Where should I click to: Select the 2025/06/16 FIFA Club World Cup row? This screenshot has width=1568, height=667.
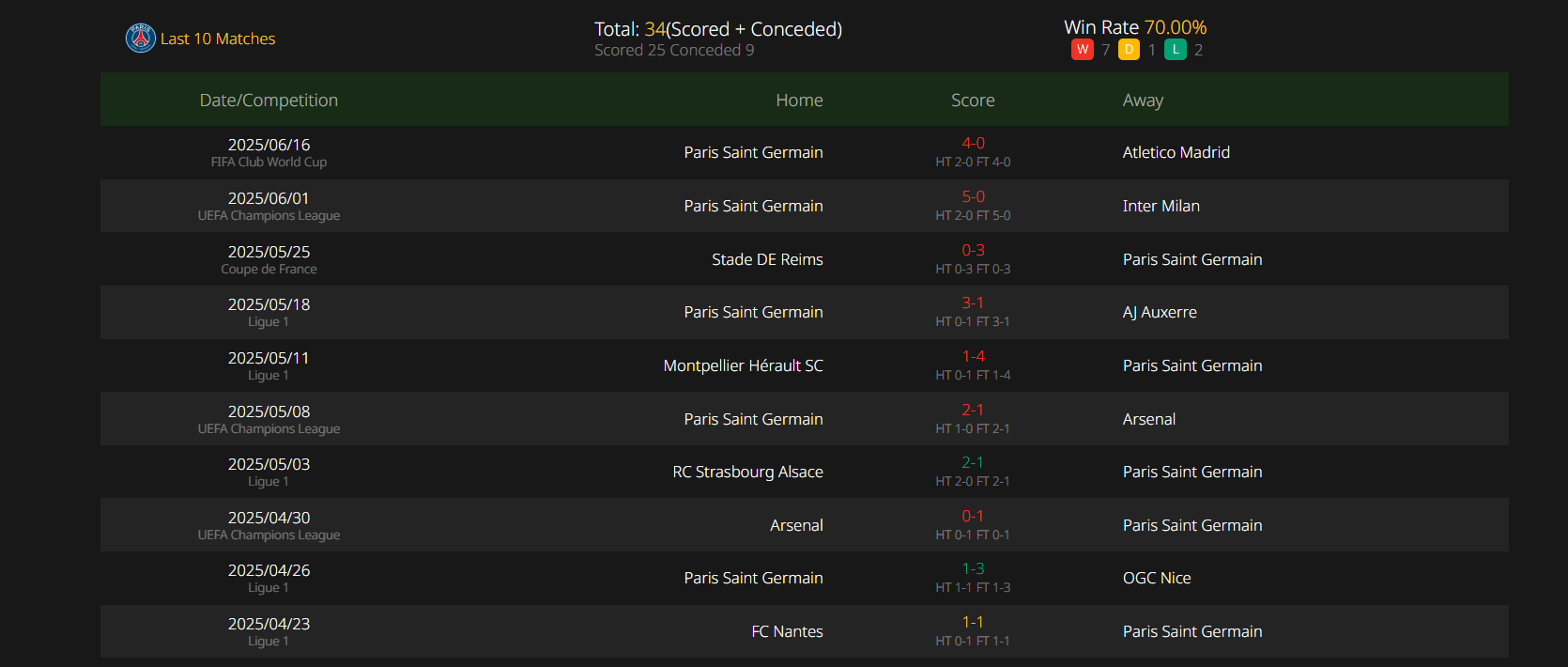[805, 152]
